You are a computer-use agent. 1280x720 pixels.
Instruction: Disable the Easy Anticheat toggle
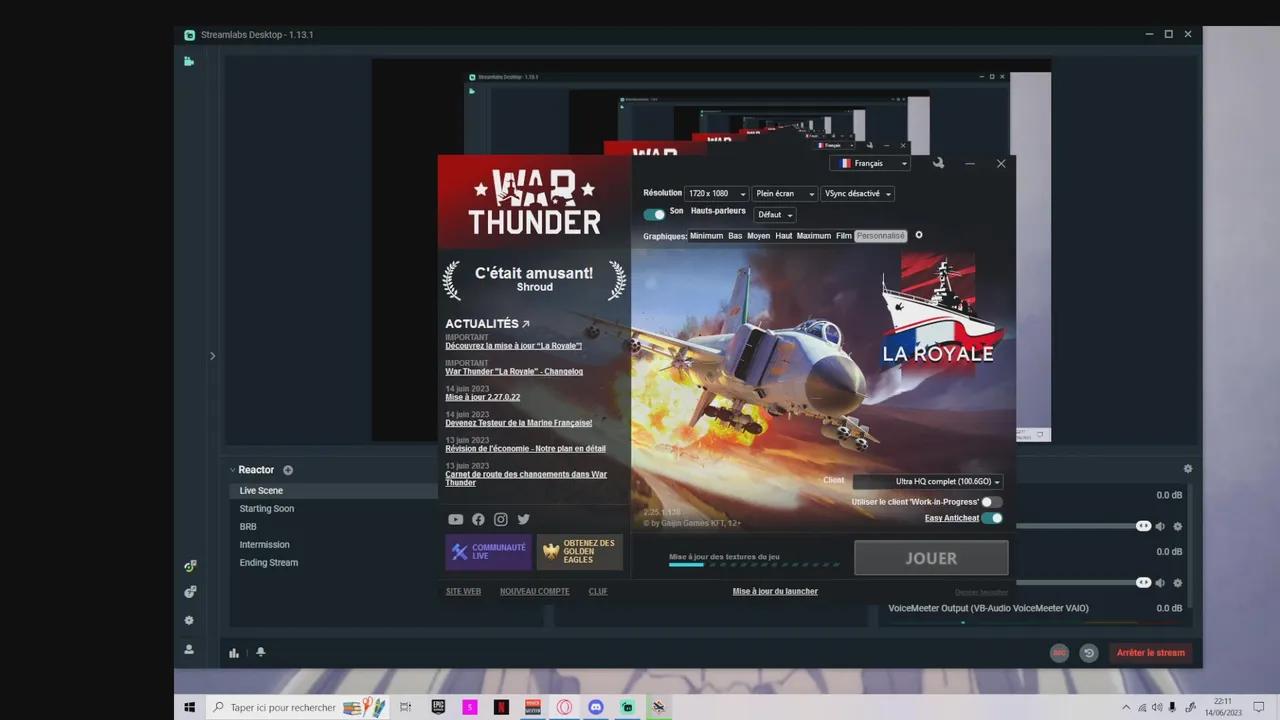point(991,518)
